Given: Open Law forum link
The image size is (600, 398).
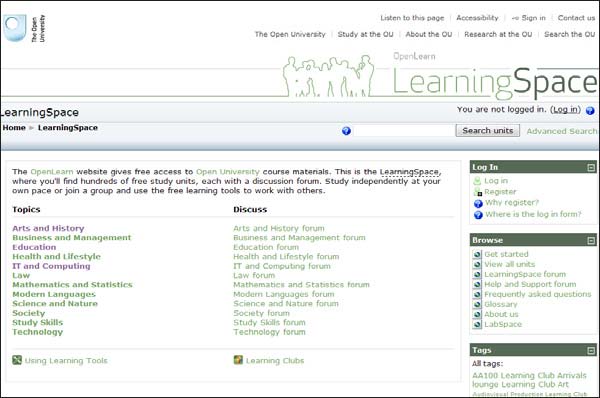Looking at the screenshot, I should (x=254, y=276).
